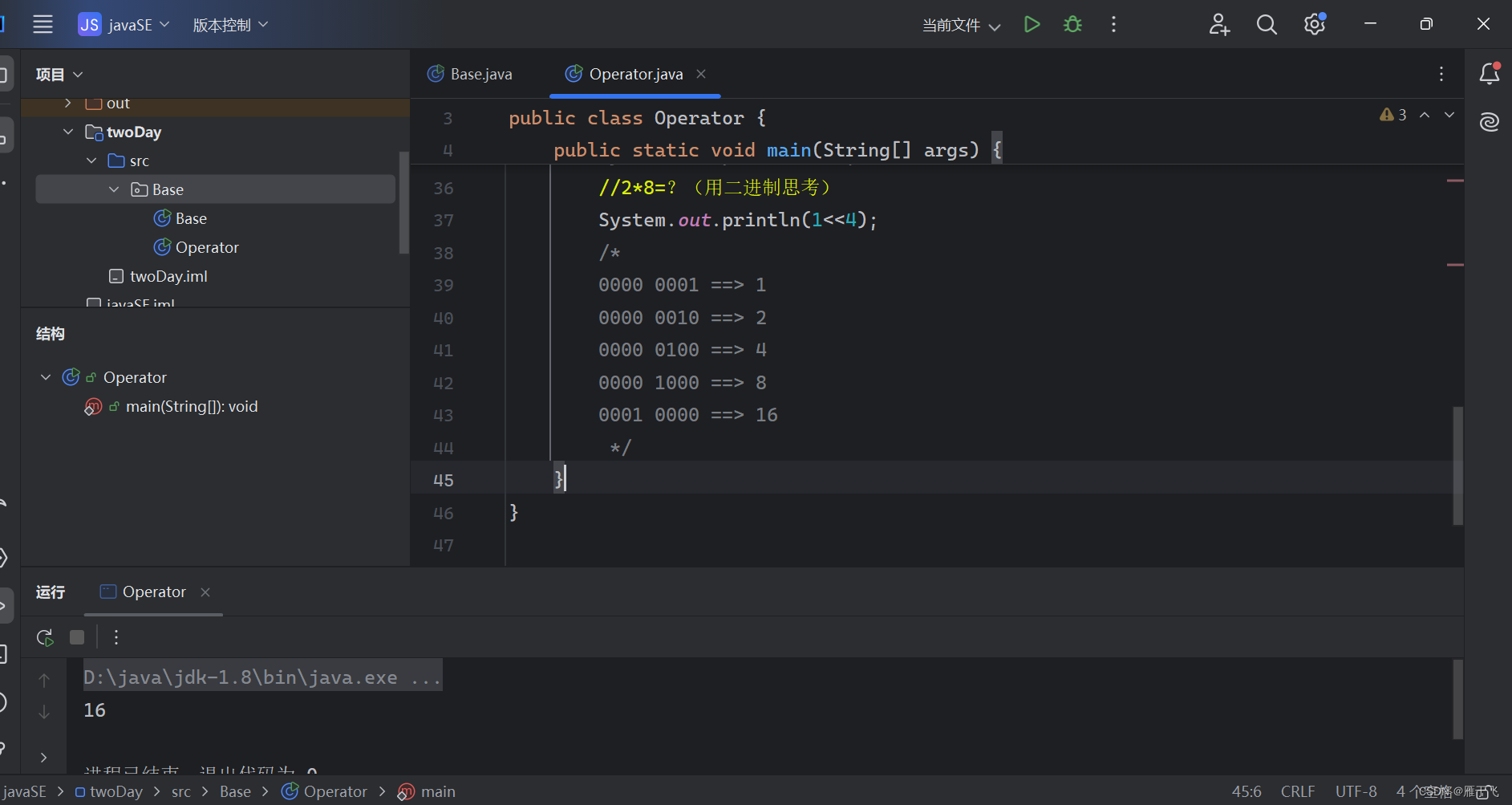This screenshot has height=805, width=1512.
Task: Click editor vertical scrollbar thumb
Action: pos(1457,466)
